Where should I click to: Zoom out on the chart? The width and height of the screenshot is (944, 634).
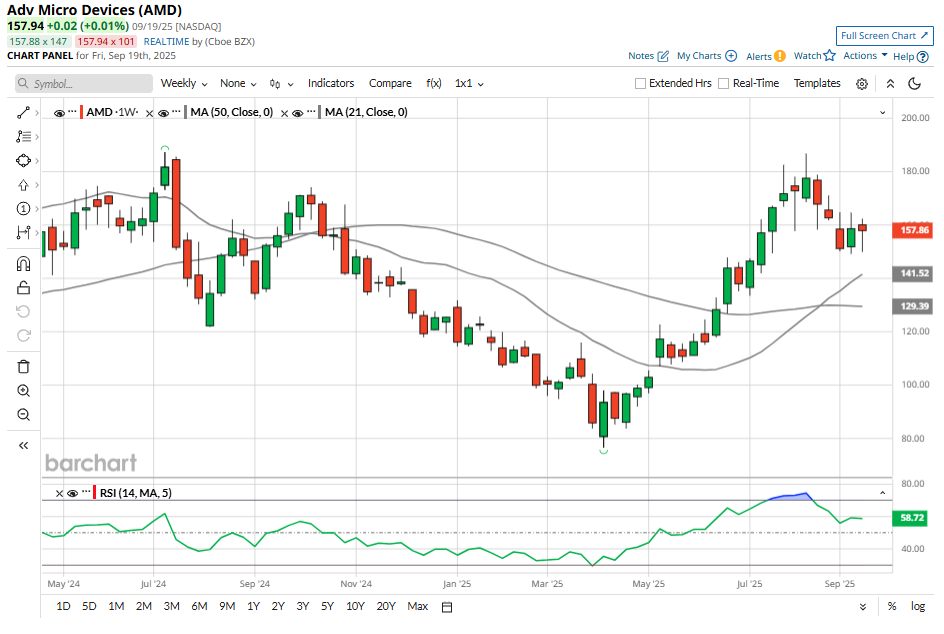[23, 415]
